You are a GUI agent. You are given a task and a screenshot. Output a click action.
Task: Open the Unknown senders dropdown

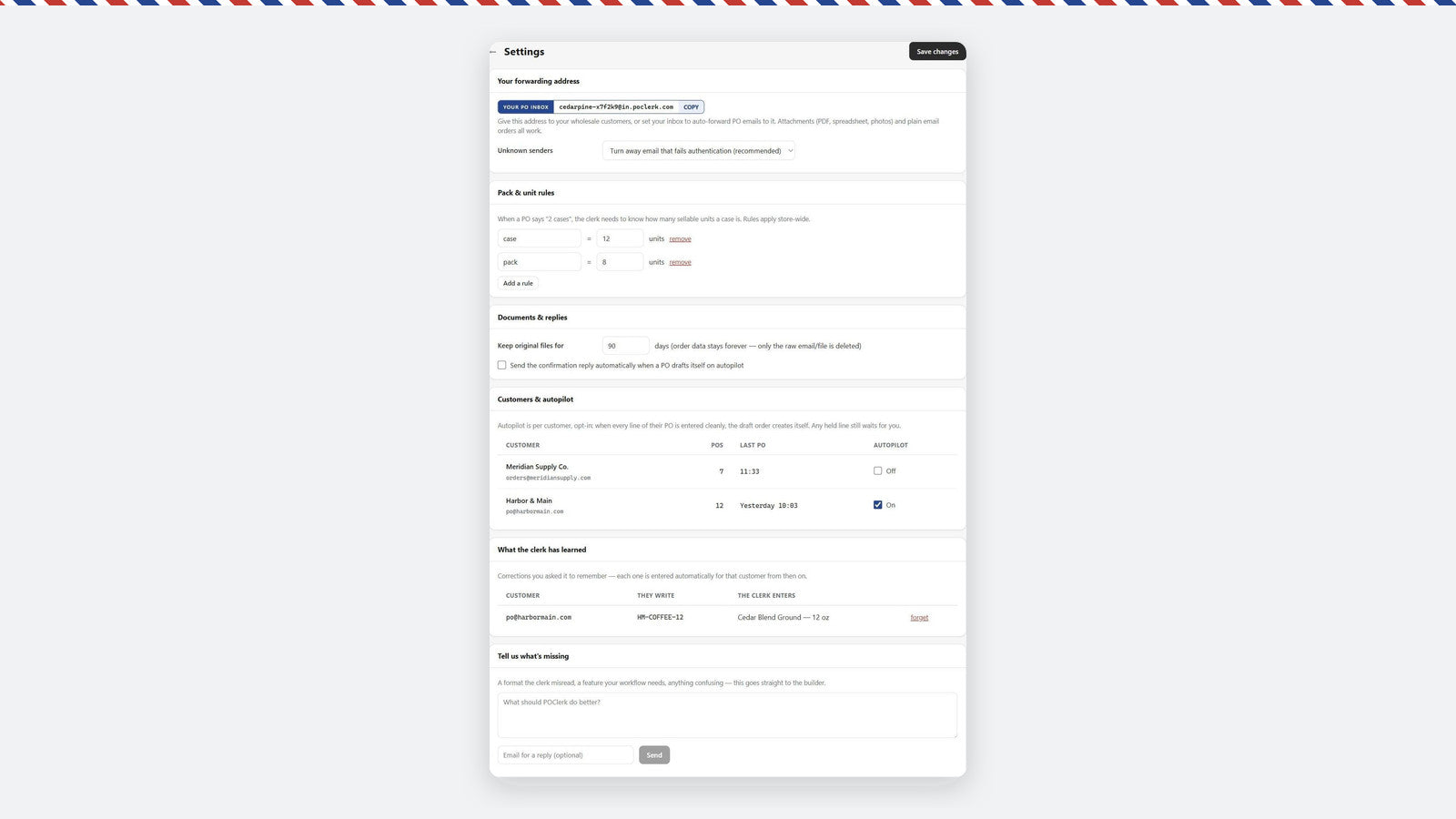[x=699, y=151]
